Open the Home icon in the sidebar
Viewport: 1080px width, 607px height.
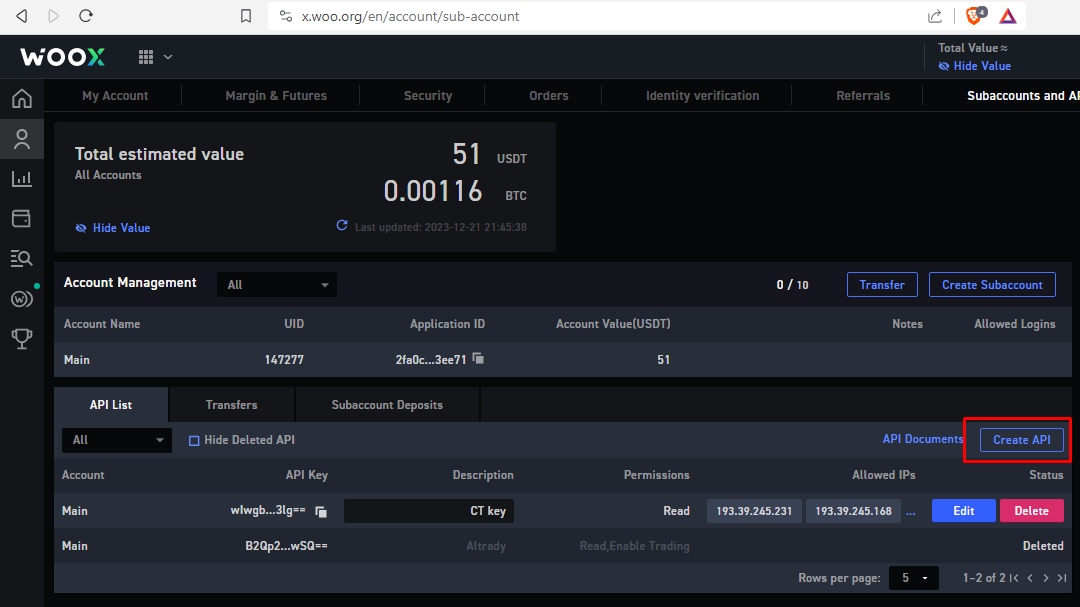(x=22, y=99)
